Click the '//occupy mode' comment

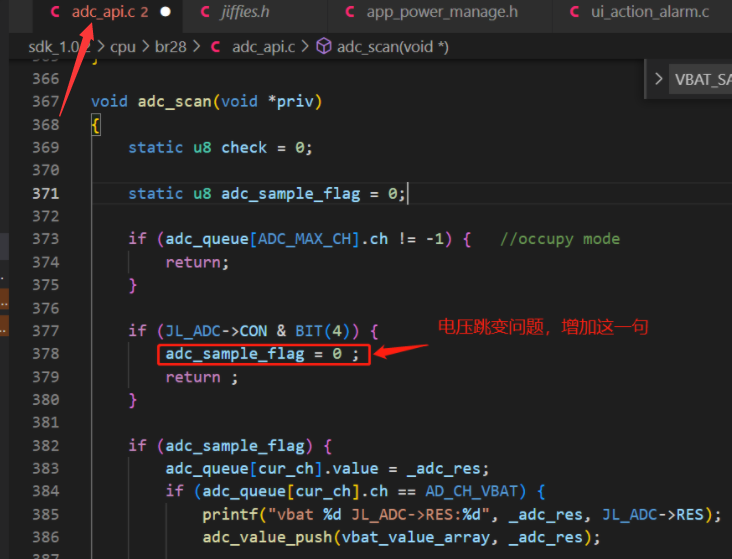pos(560,239)
